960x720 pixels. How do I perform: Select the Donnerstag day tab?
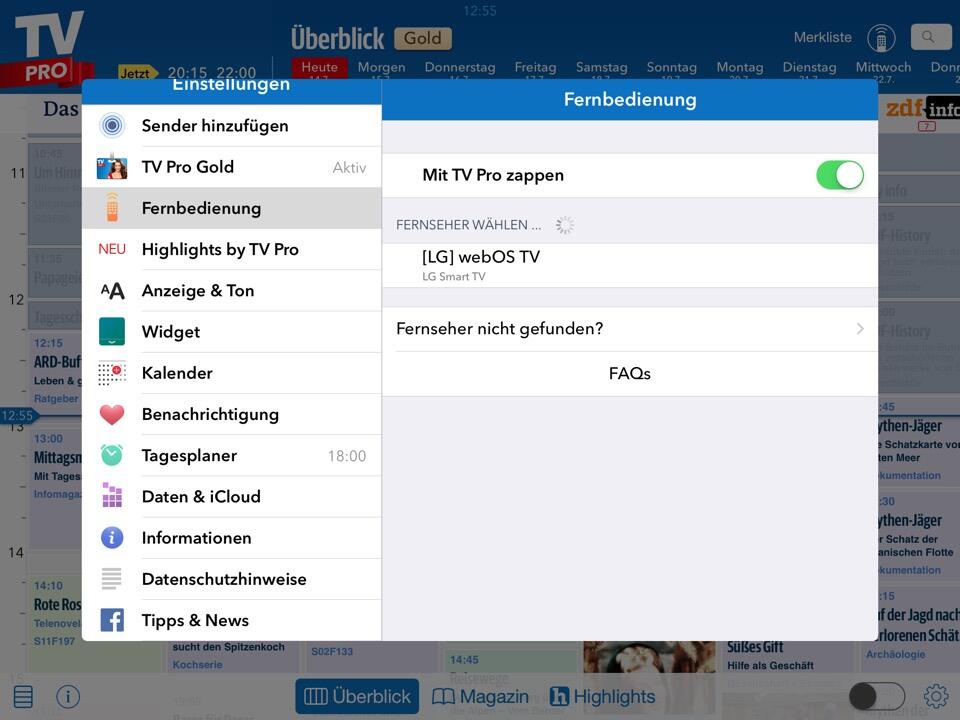coord(460,67)
